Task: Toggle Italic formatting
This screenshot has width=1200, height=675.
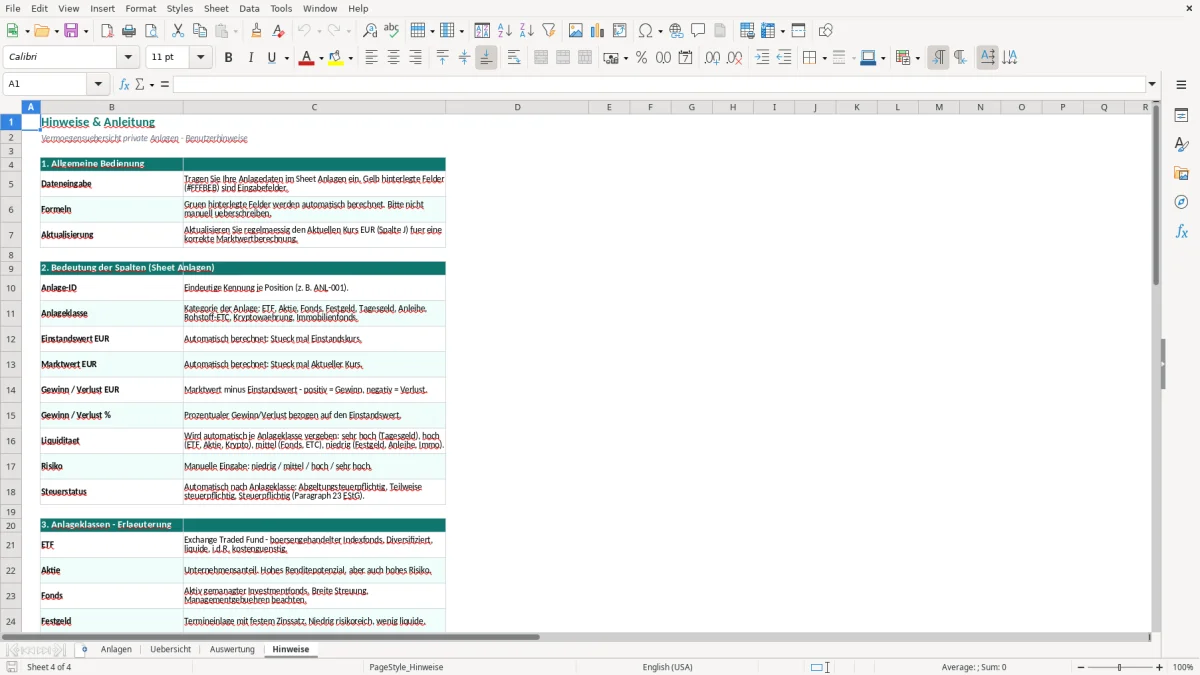Action: coord(250,58)
